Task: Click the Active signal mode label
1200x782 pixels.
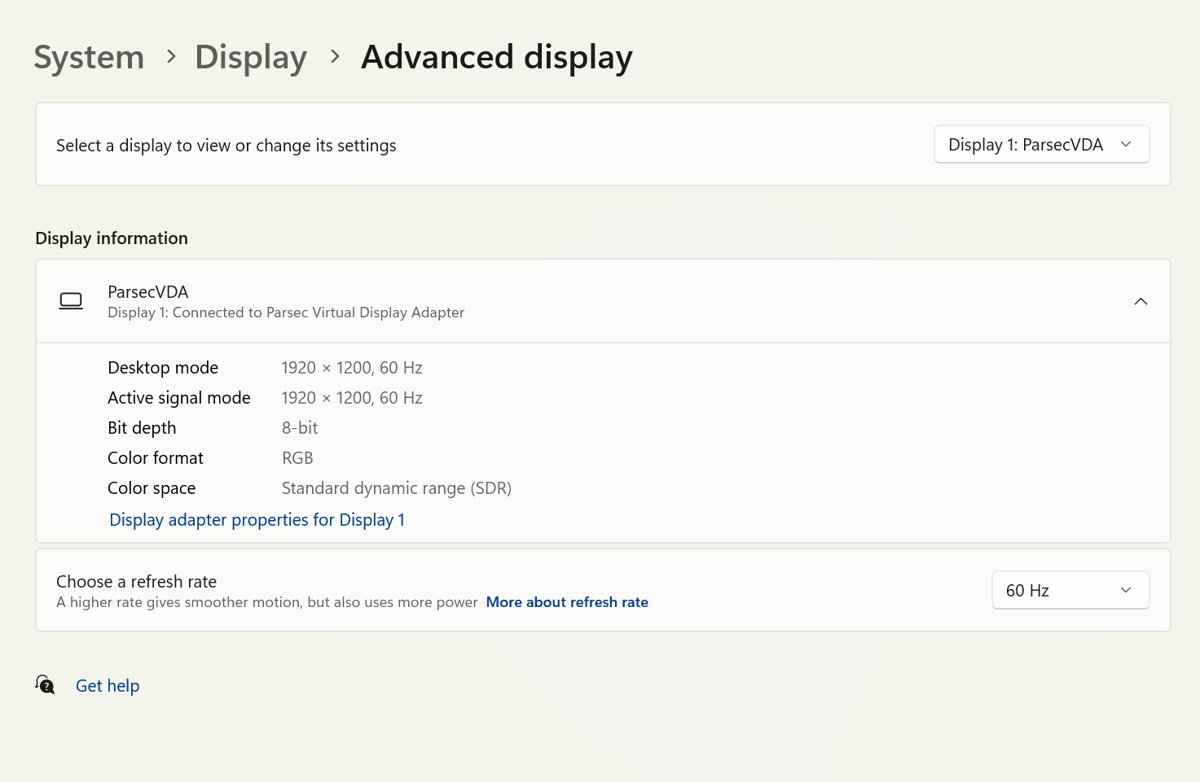Action: (179, 398)
